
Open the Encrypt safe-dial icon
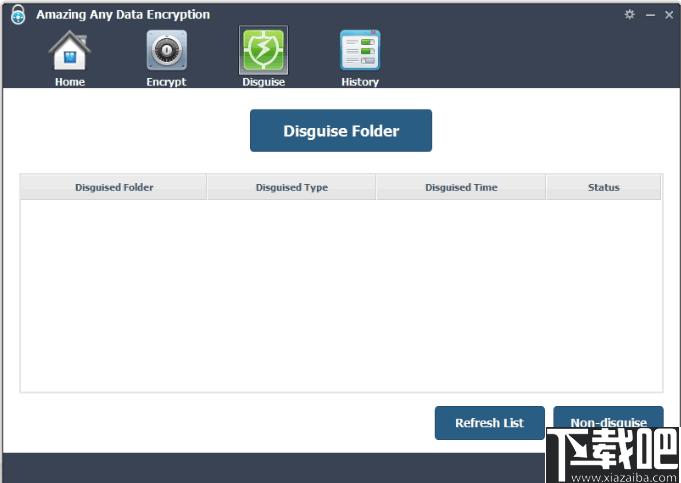(x=167, y=50)
